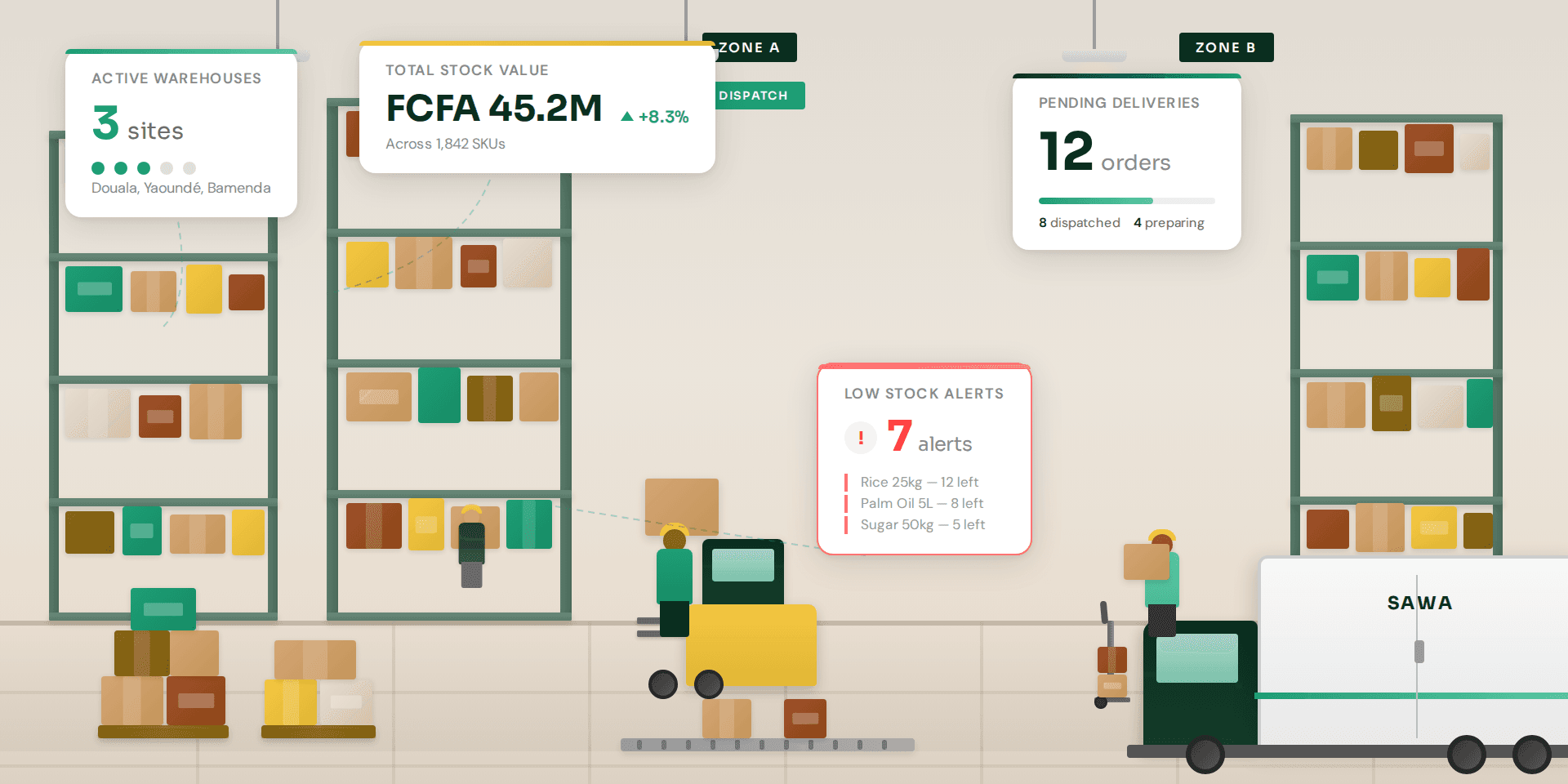Click the SAWA delivery truck logo
Viewport: 1568px width, 784px height.
click(1419, 604)
